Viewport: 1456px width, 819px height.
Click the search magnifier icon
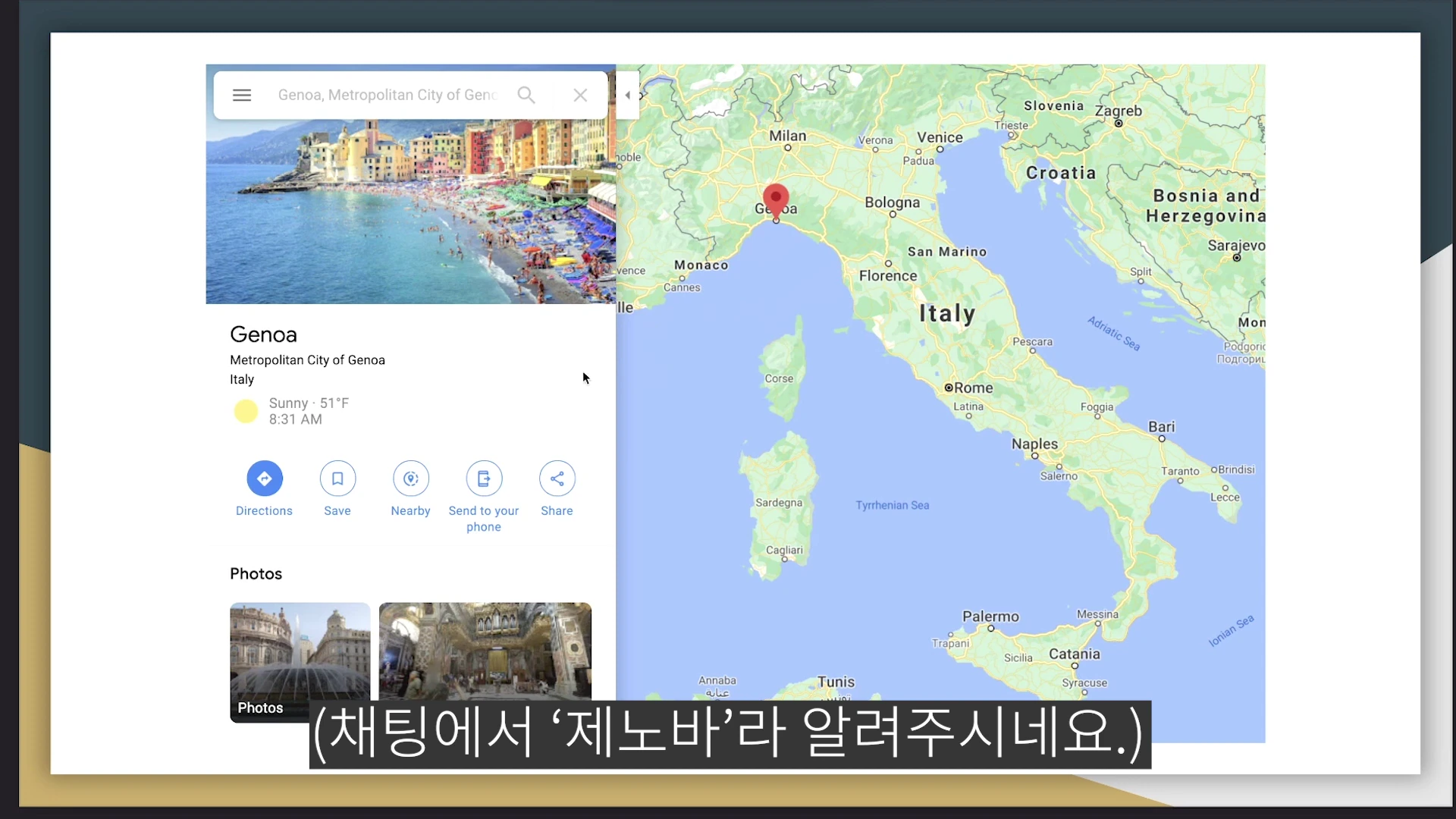tap(526, 95)
